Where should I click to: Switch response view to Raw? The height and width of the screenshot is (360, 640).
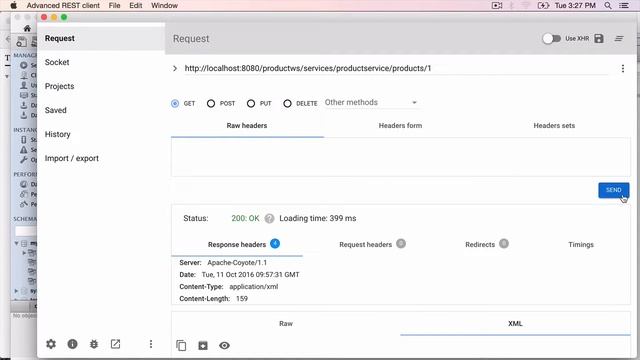[286, 324]
